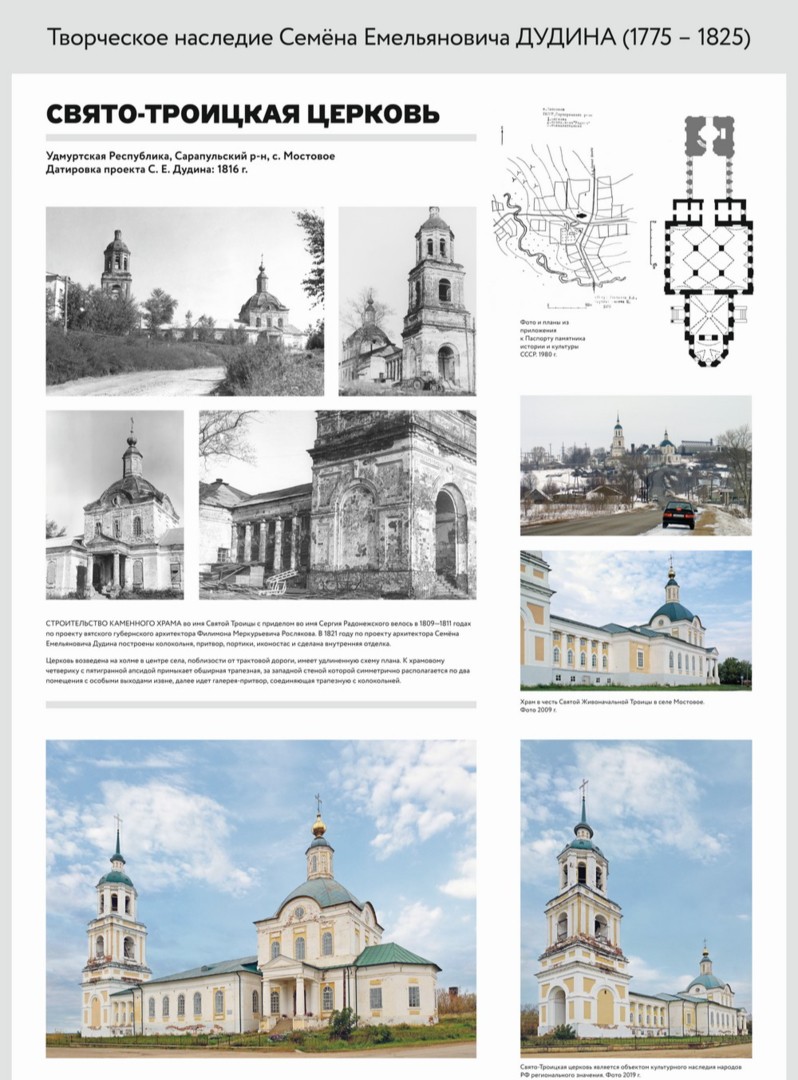The height and width of the screenshot is (1080, 798).
Task: Open the winter village photo with car
Action: click(635, 465)
